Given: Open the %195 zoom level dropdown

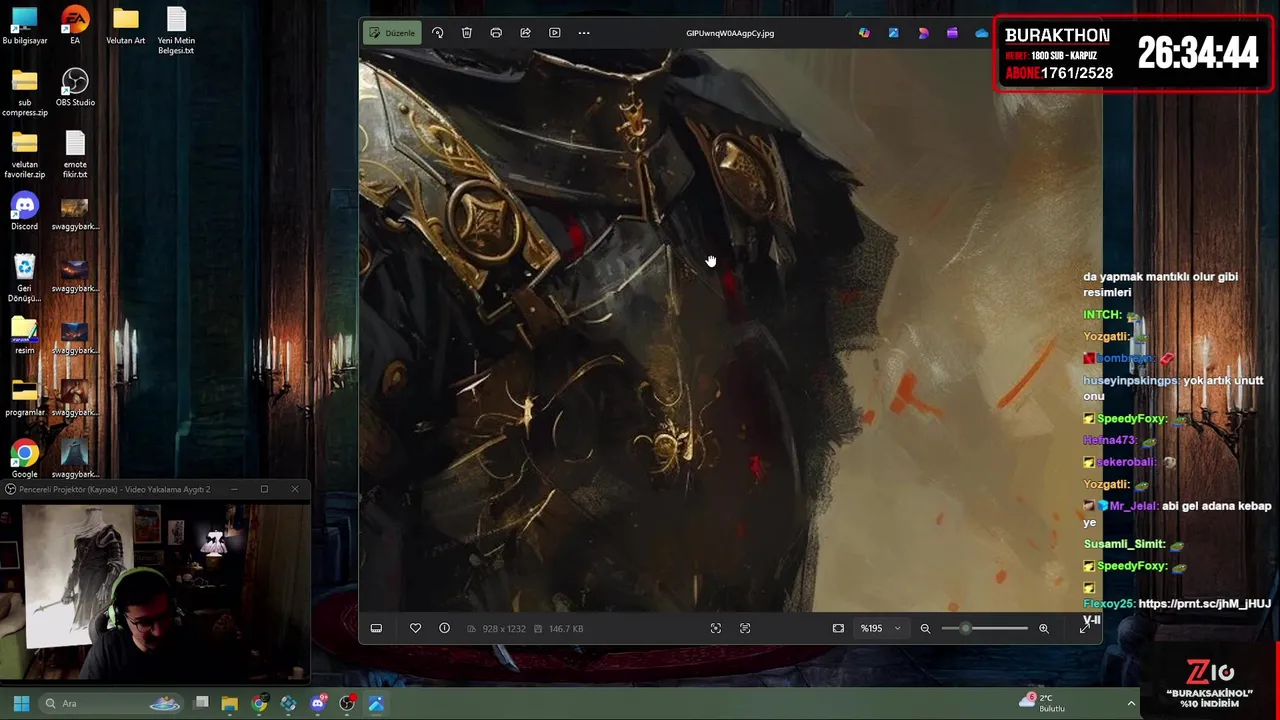Looking at the screenshot, I should click(880, 628).
